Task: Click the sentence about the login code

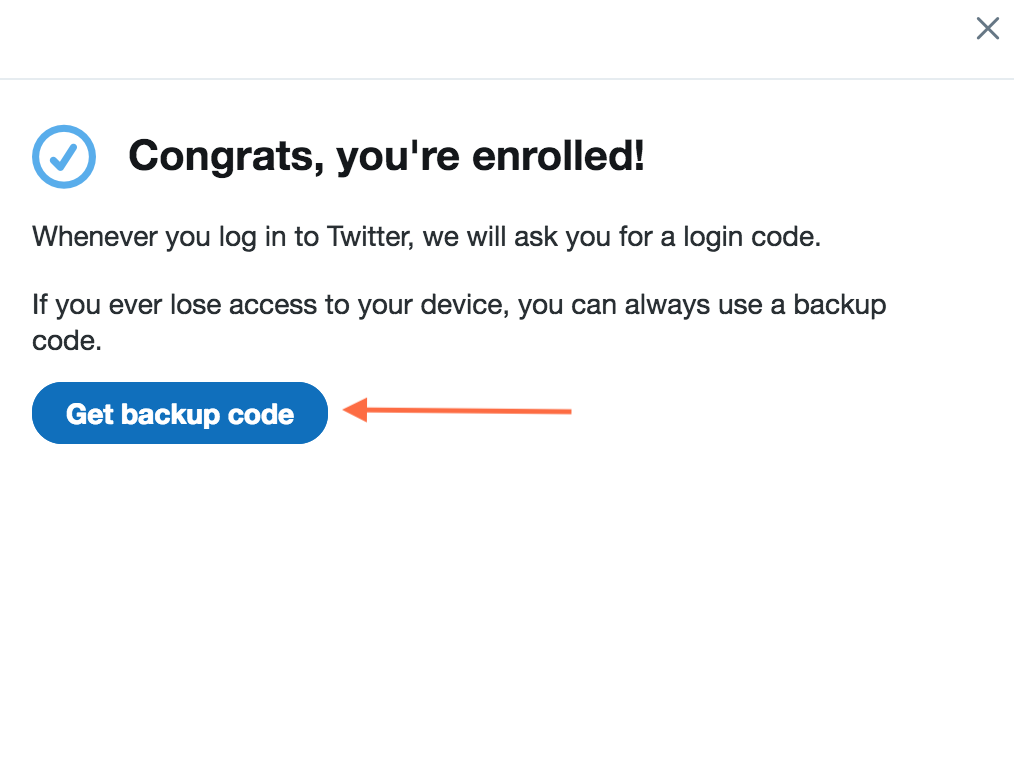Action: [x=426, y=240]
